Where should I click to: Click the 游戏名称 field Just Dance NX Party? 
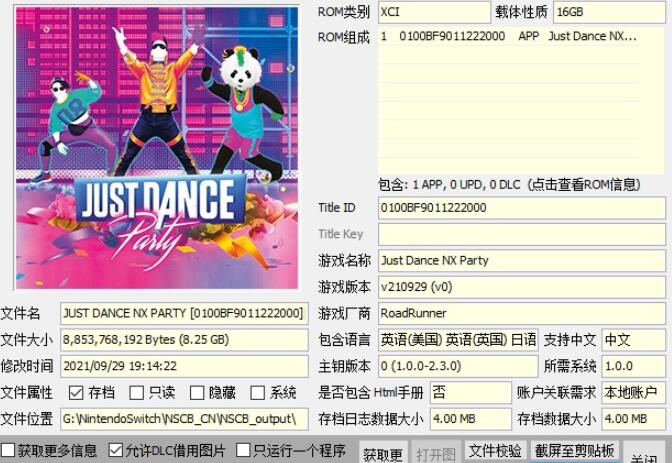click(522, 261)
